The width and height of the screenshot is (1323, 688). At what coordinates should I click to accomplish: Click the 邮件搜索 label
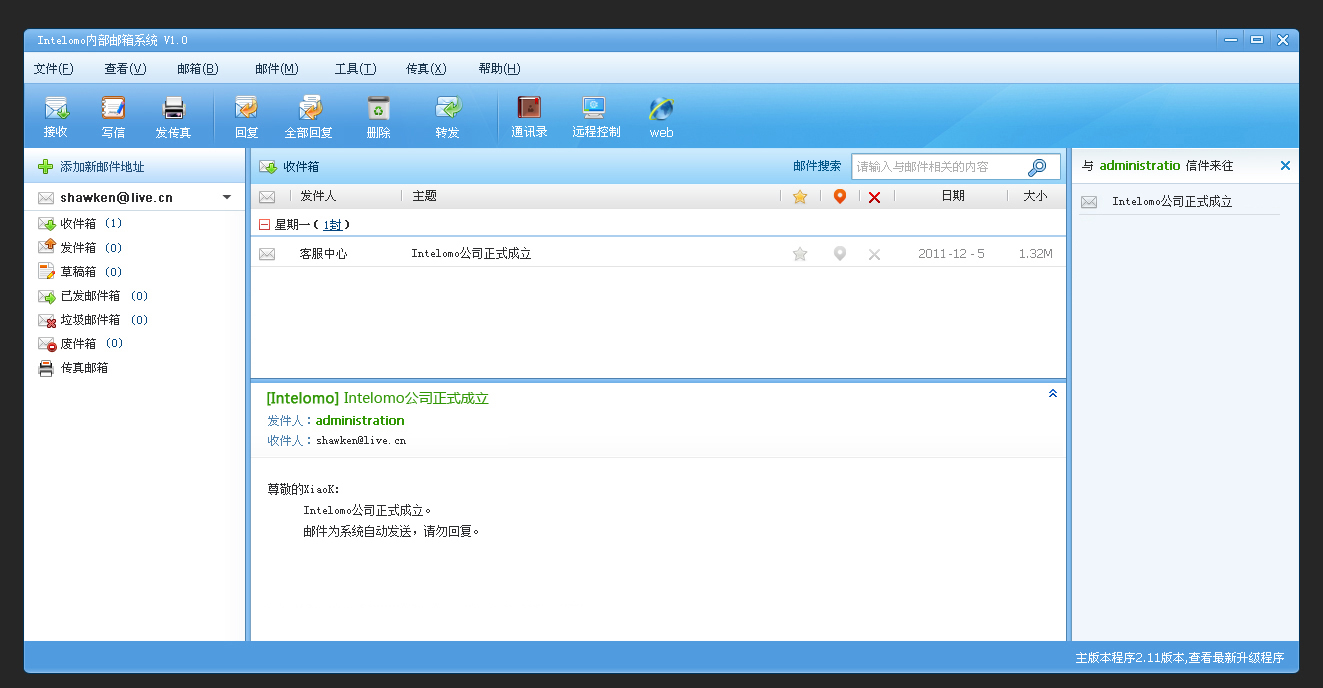pos(817,167)
